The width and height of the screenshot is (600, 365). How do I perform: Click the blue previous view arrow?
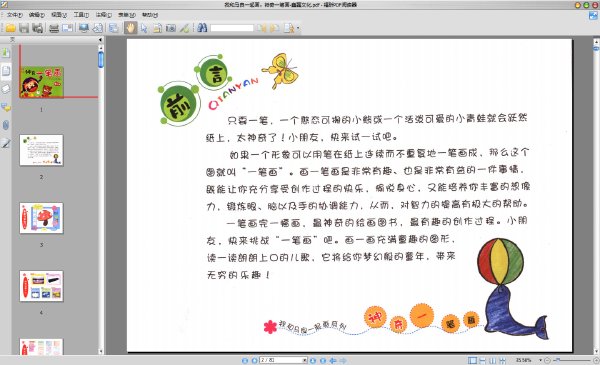333,360
